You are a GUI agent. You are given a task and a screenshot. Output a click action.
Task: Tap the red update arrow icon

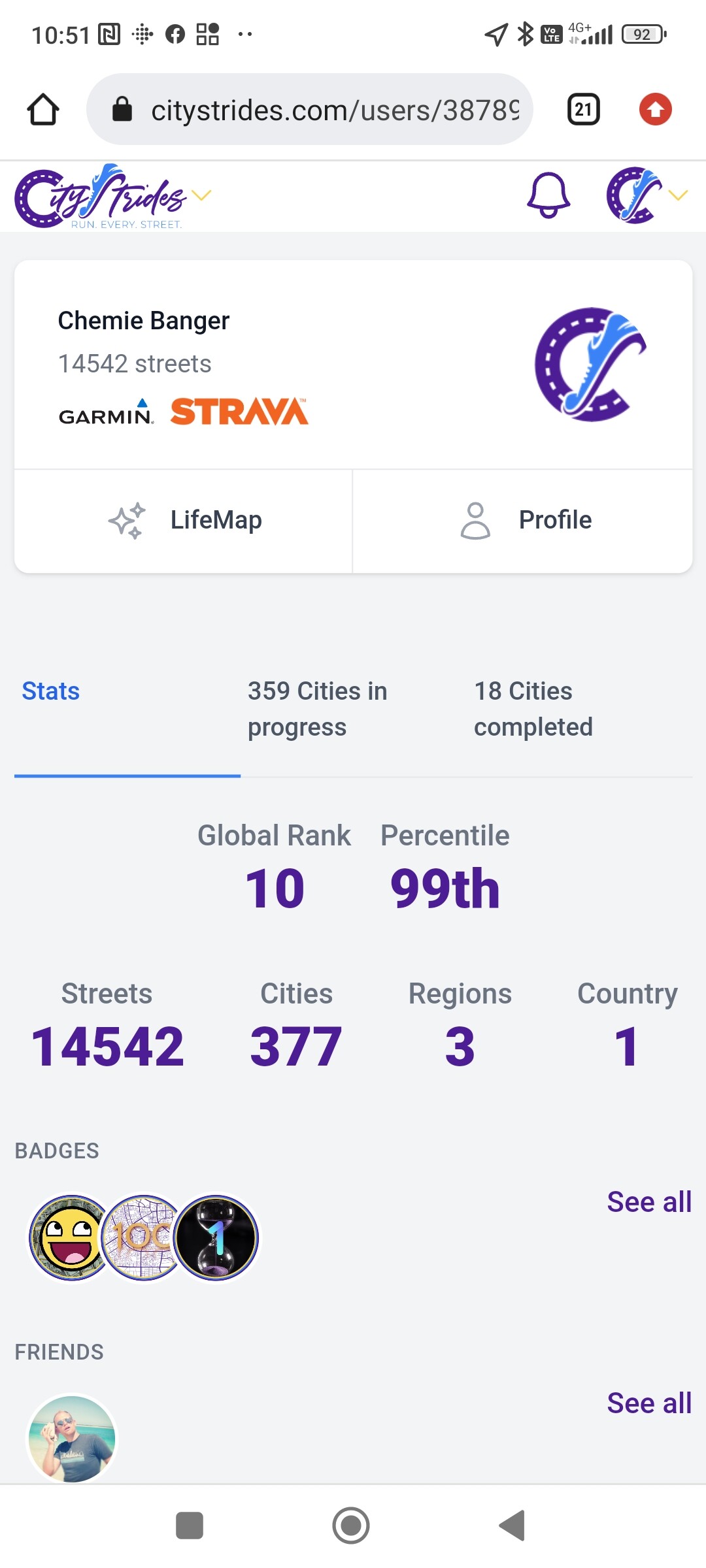[x=655, y=109]
